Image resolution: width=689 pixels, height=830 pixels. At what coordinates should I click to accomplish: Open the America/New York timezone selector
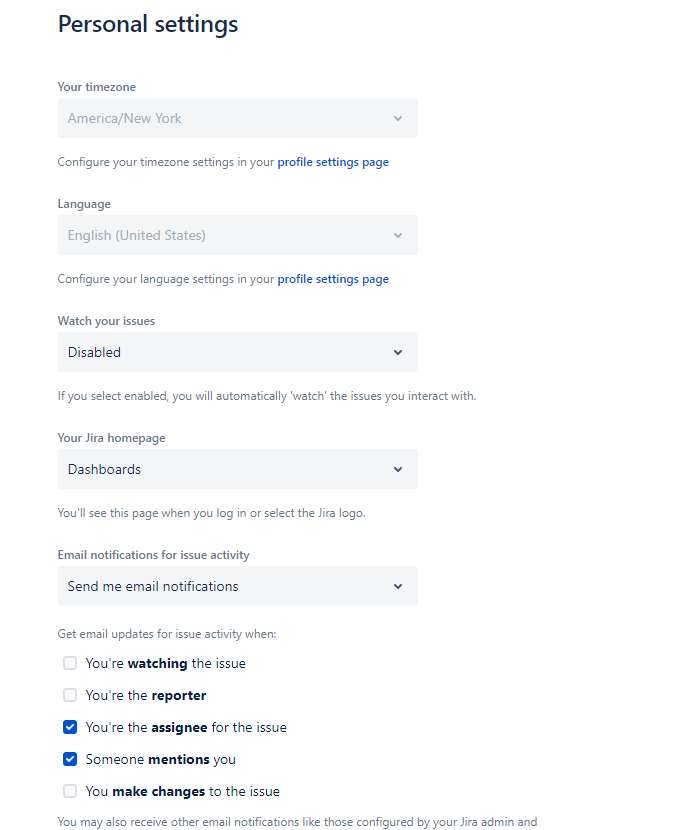(x=237, y=118)
